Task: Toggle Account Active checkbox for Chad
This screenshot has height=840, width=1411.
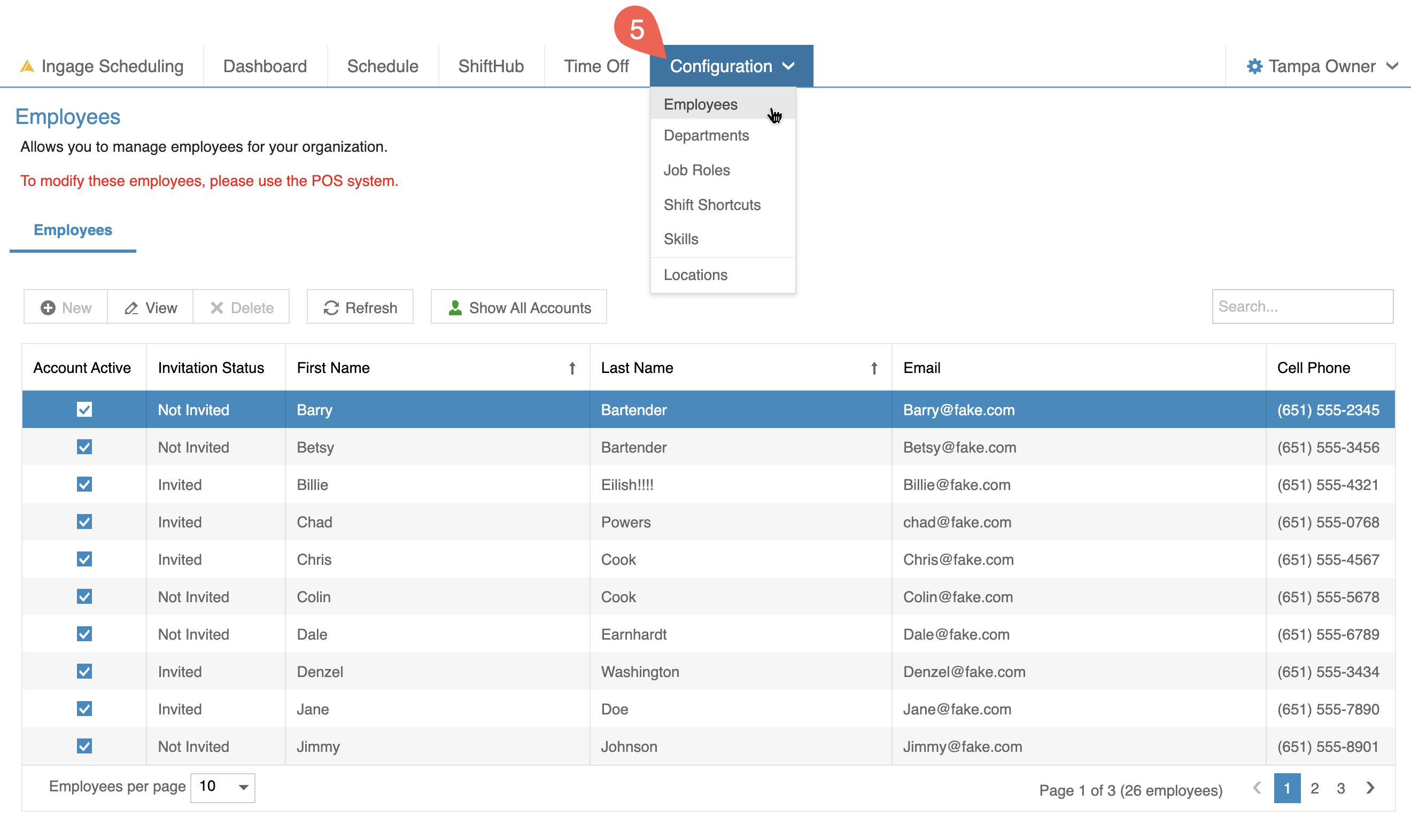Action: (x=84, y=522)
